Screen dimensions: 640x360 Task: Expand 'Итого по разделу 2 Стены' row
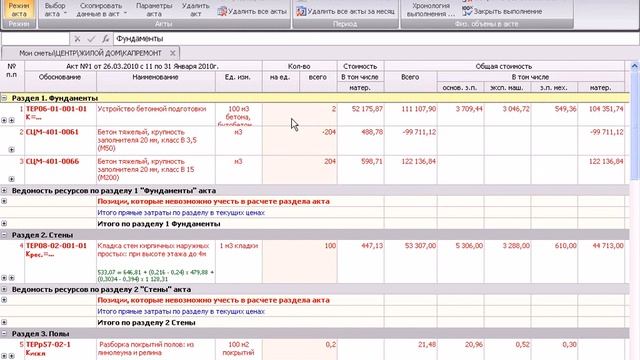tap(4, 322)
